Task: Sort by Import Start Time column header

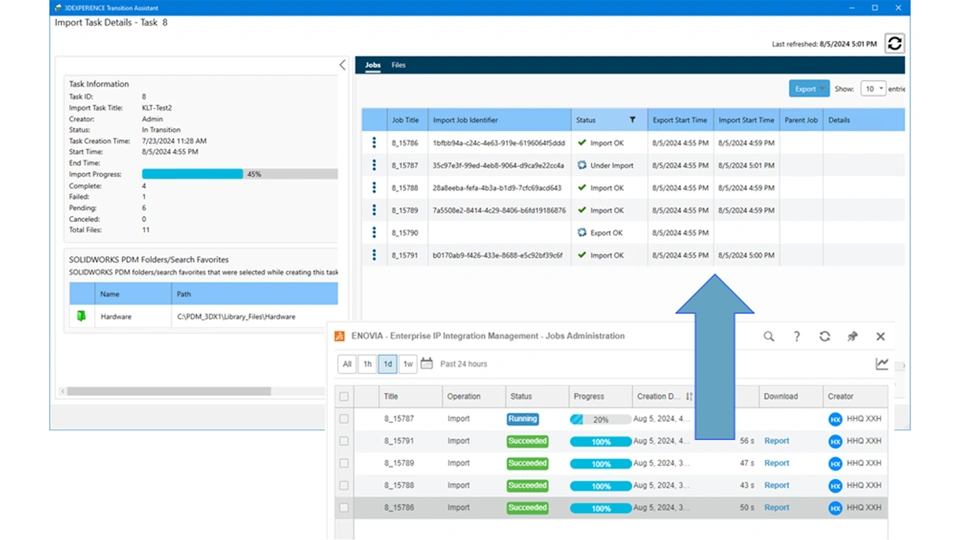Action: coord(746,120)
